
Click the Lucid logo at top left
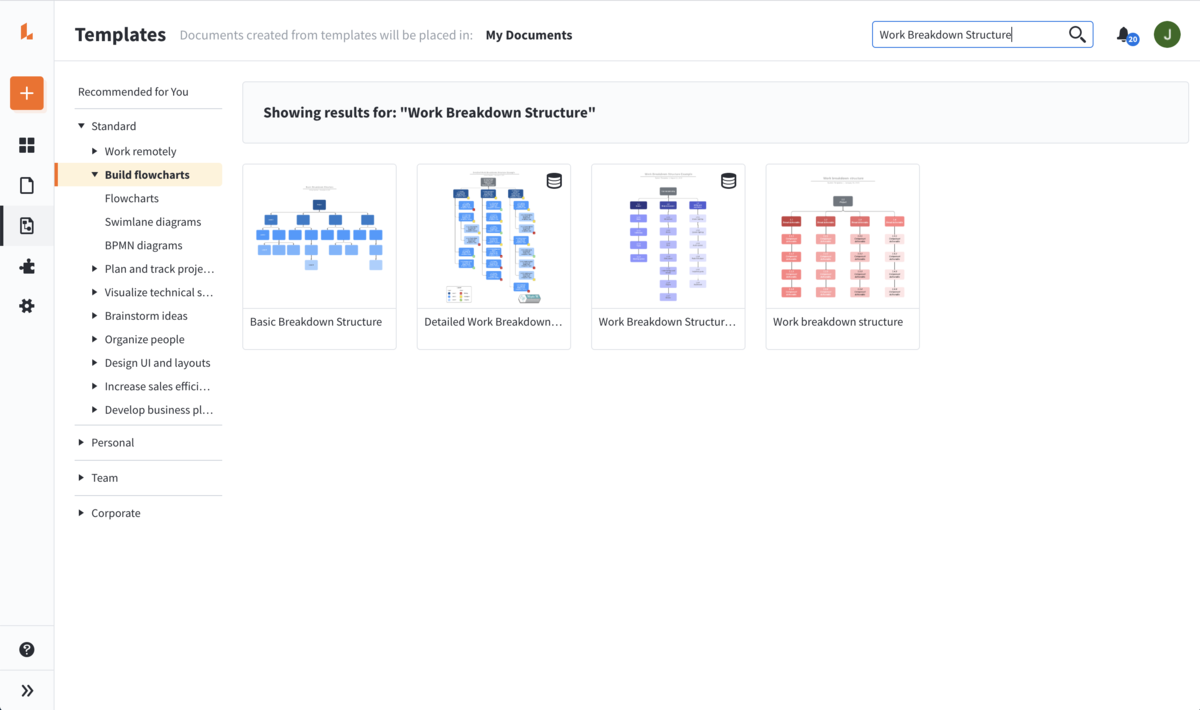coord(26,30)
